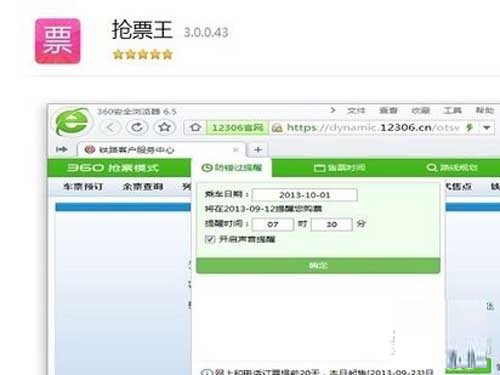
Task: Expand the menu bar chevron arrow
Action: point(332,110)
